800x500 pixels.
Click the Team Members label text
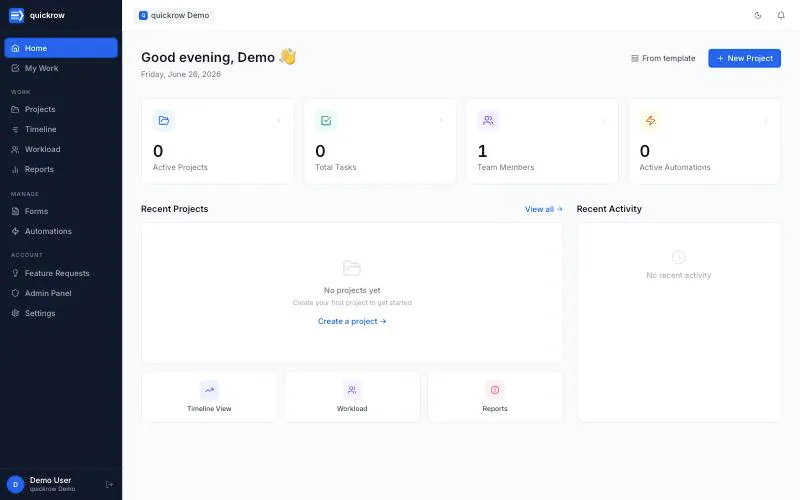click(x=506, y=167)
